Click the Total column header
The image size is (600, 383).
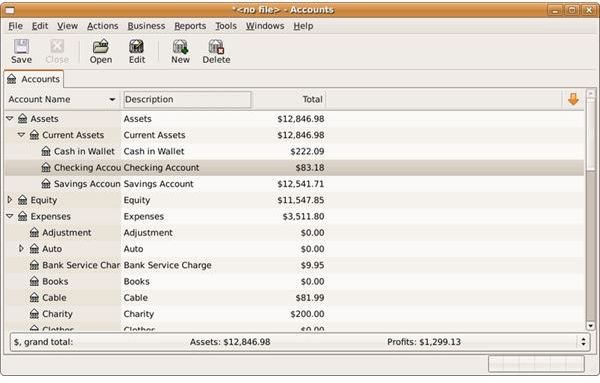[289, 99]
